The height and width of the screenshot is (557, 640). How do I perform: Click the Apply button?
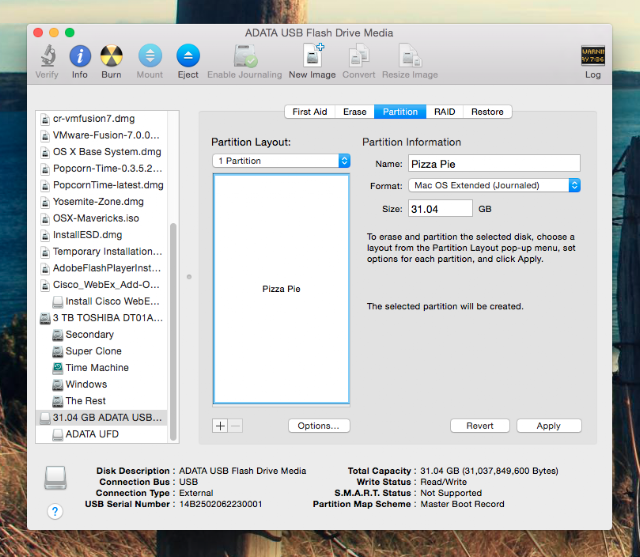(x=549, y=426)
